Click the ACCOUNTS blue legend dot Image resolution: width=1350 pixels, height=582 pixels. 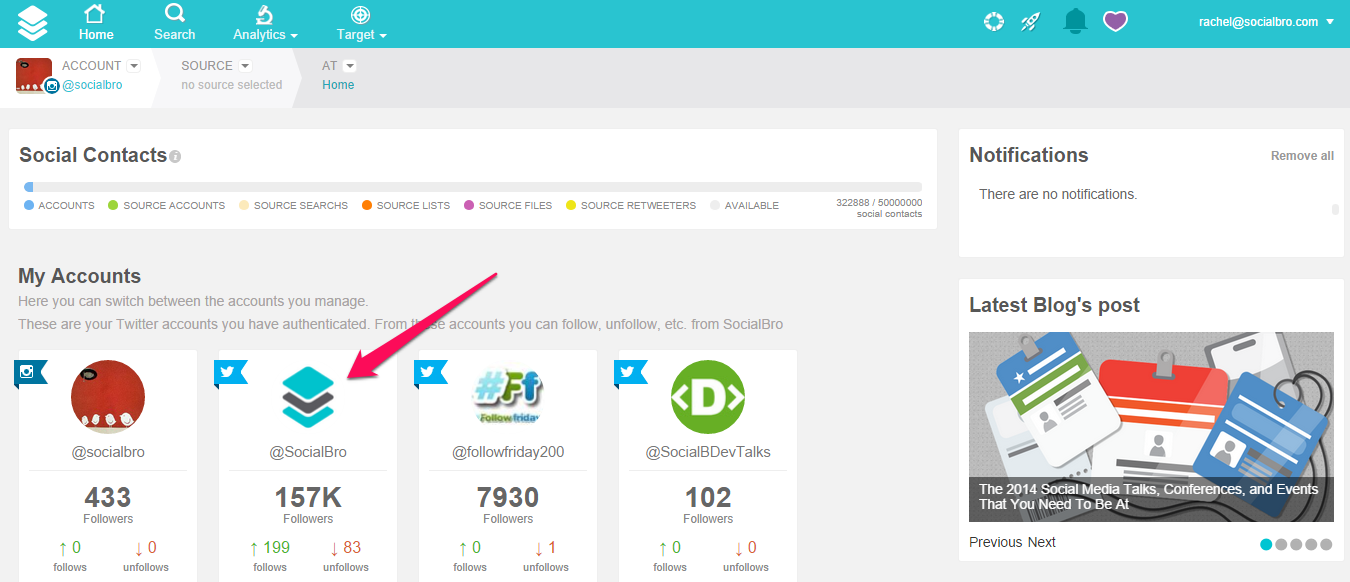tap(29, 205)
